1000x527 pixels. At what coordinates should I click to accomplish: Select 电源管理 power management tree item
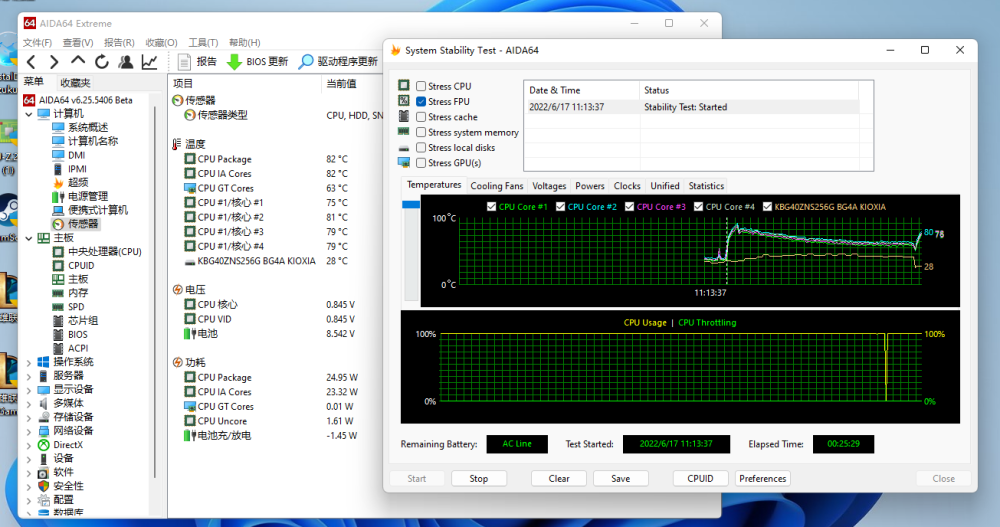(80, 197)
